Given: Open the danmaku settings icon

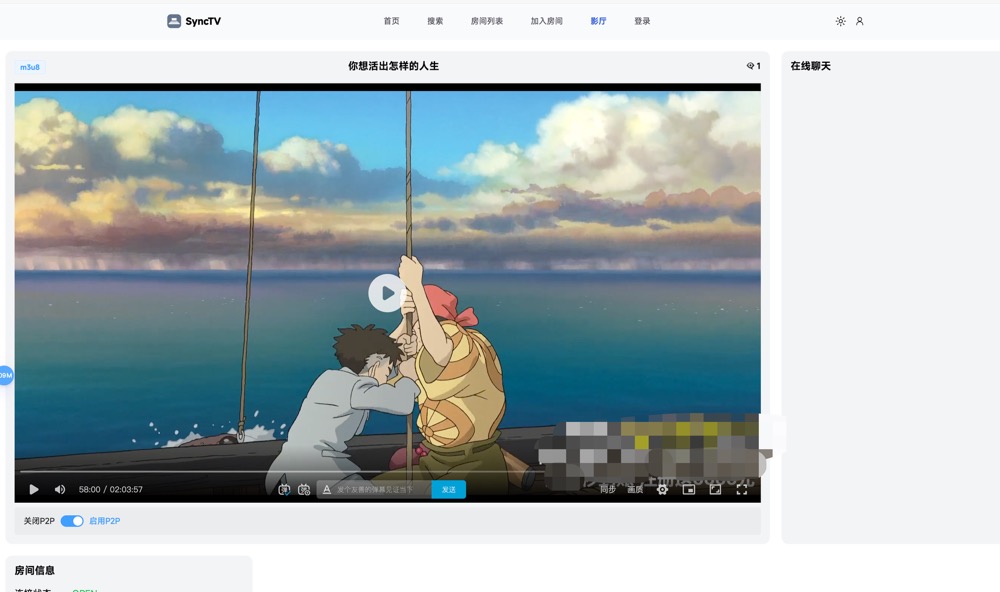Looking at the screenshot, I should [x=304, y=490].
